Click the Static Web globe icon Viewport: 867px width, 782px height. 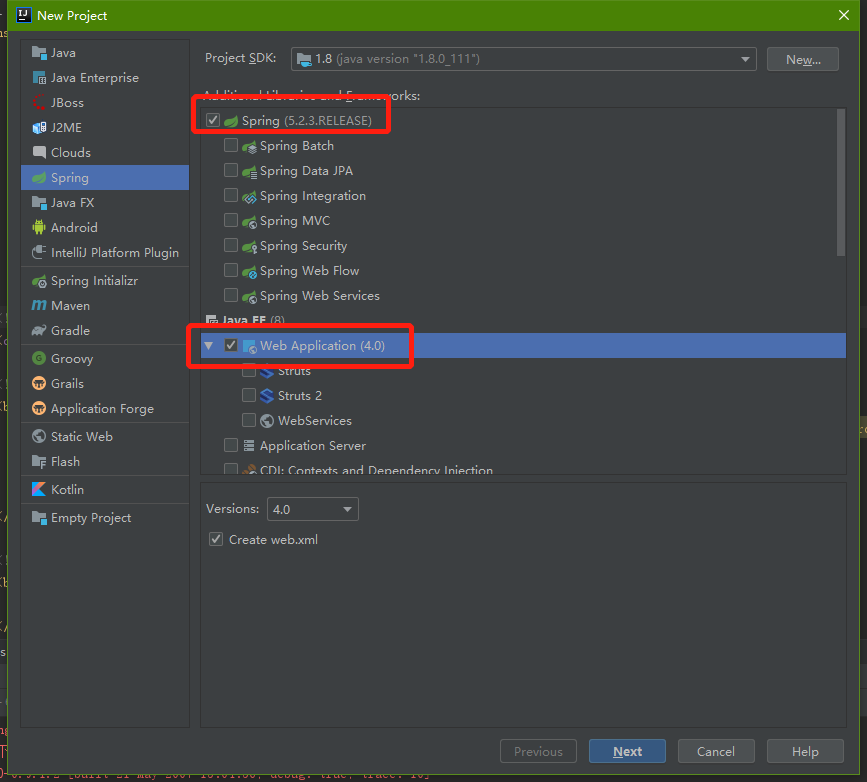tap(39, 437)
